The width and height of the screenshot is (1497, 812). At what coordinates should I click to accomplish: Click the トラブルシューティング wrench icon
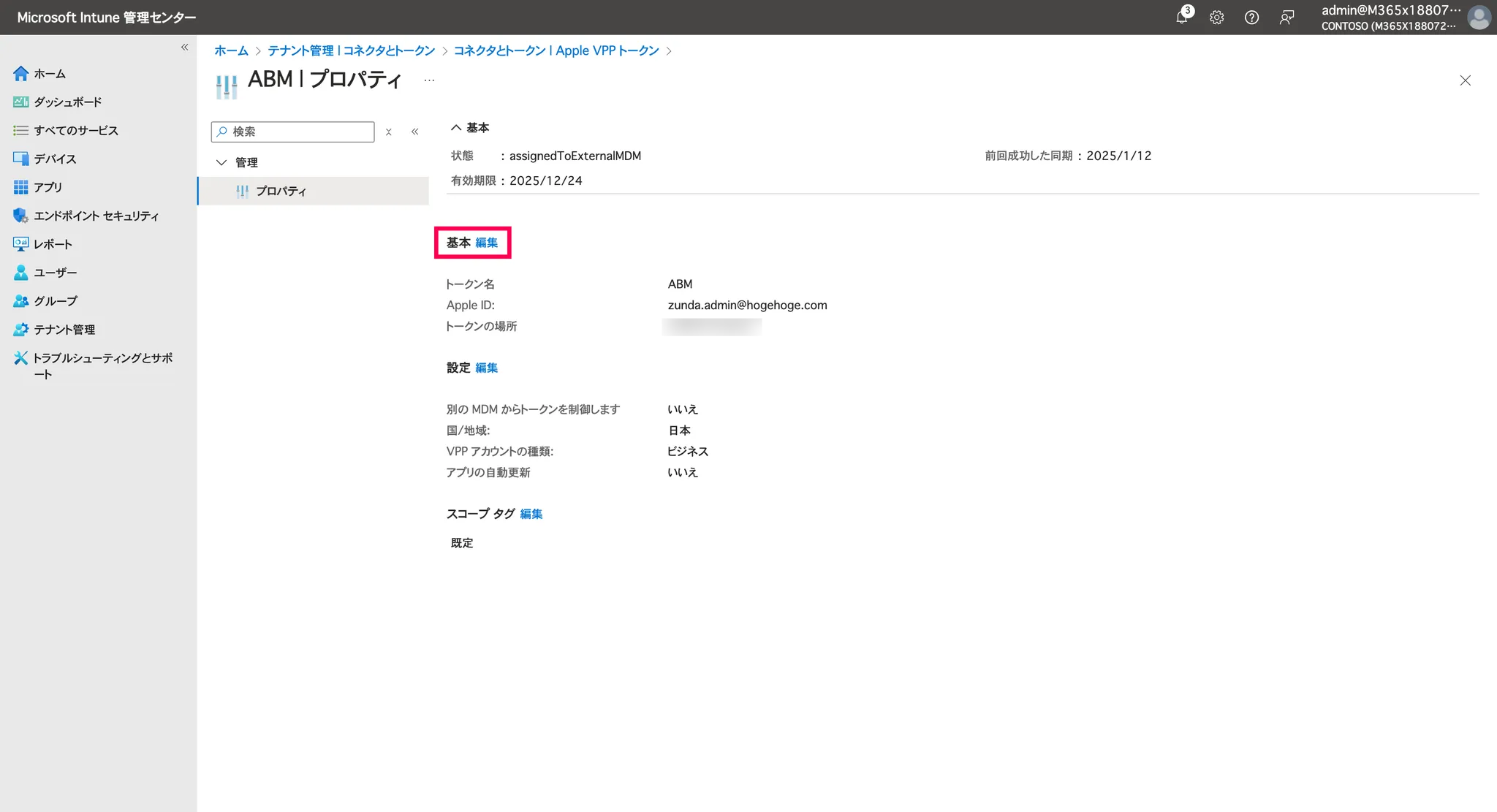20,358
